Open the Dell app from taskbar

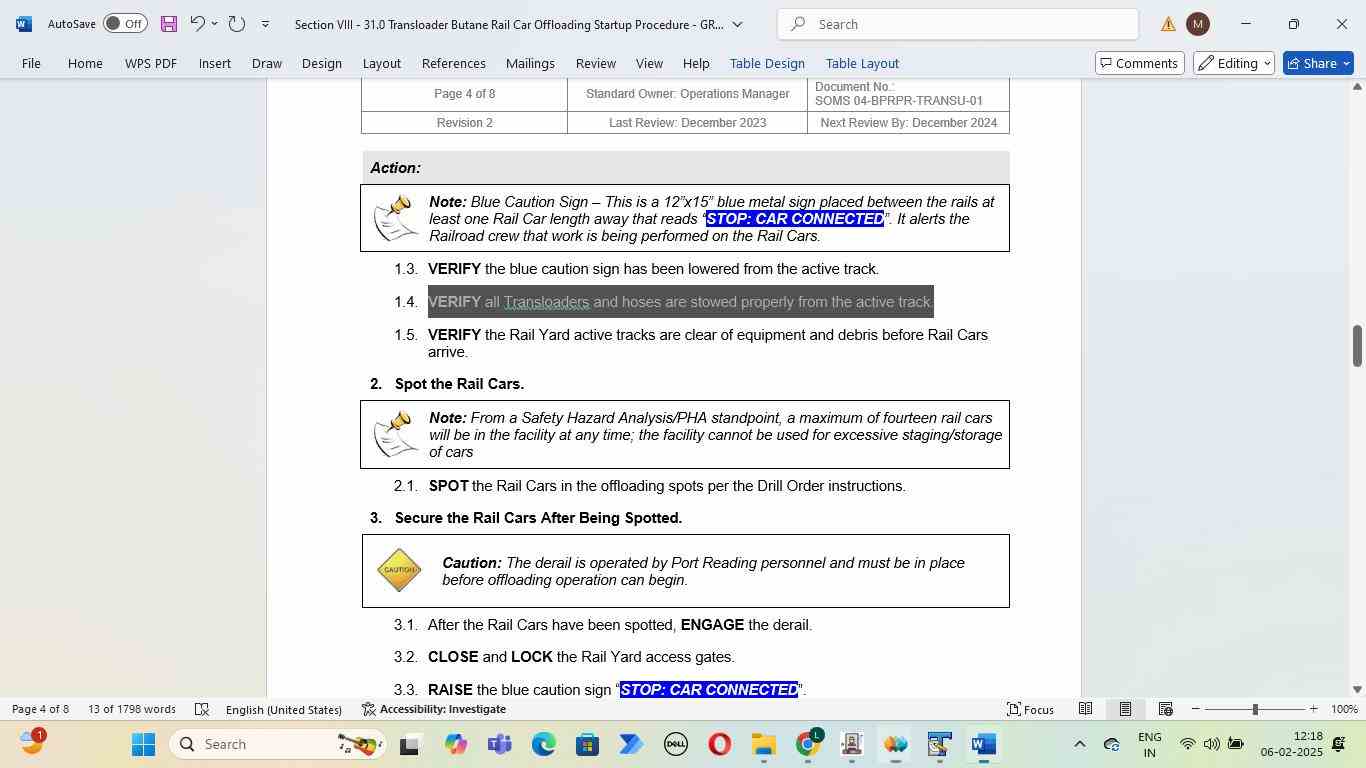tap(676, 745)
